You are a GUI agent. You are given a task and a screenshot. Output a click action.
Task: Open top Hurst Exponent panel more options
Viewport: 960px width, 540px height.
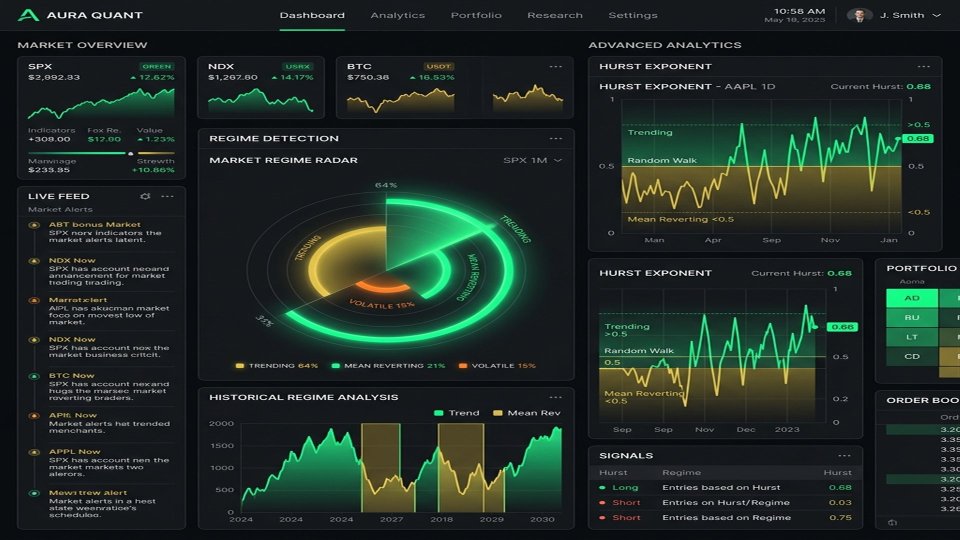click(923, 66)
